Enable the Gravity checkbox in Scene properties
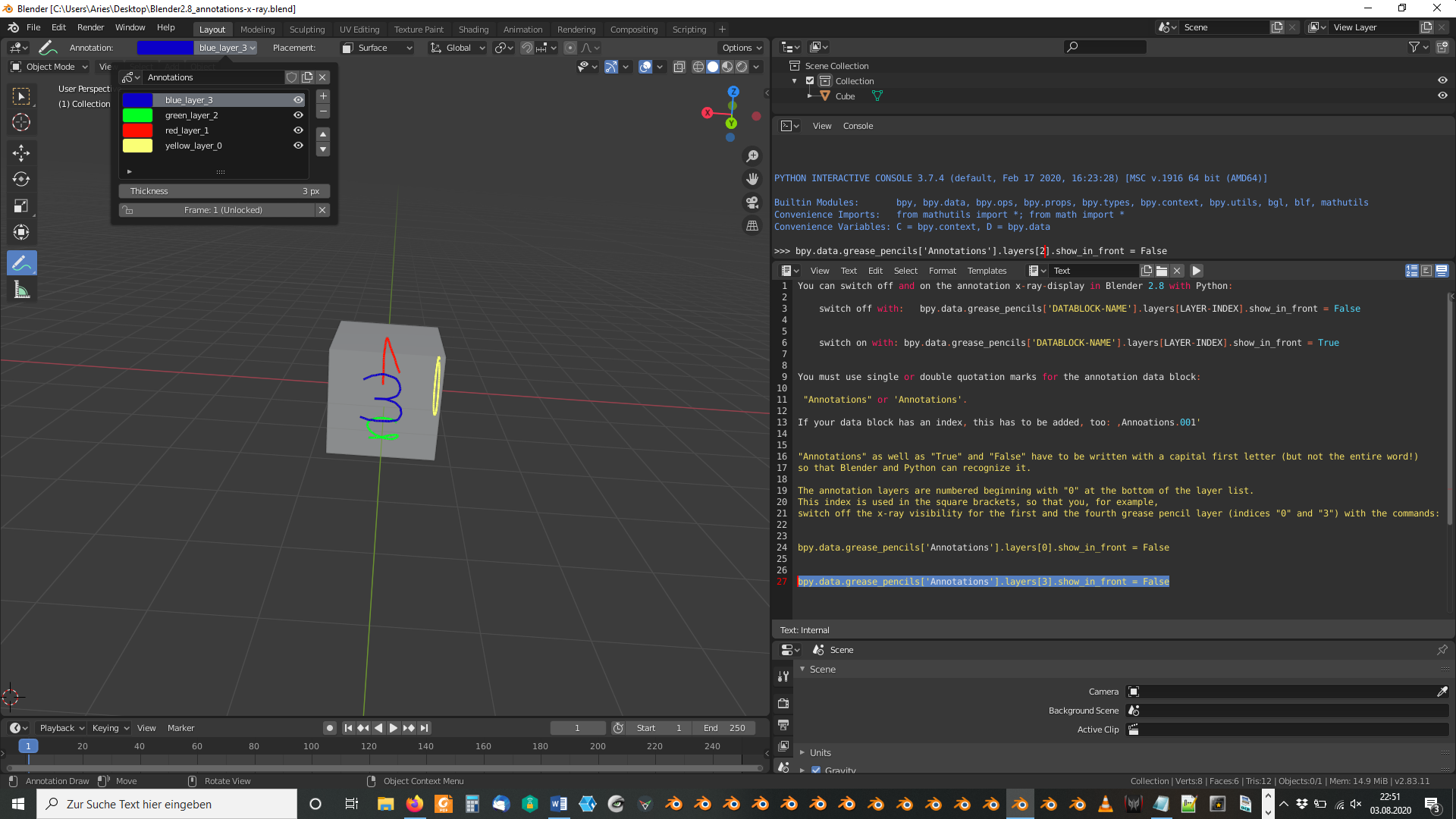 click(817, 770)
